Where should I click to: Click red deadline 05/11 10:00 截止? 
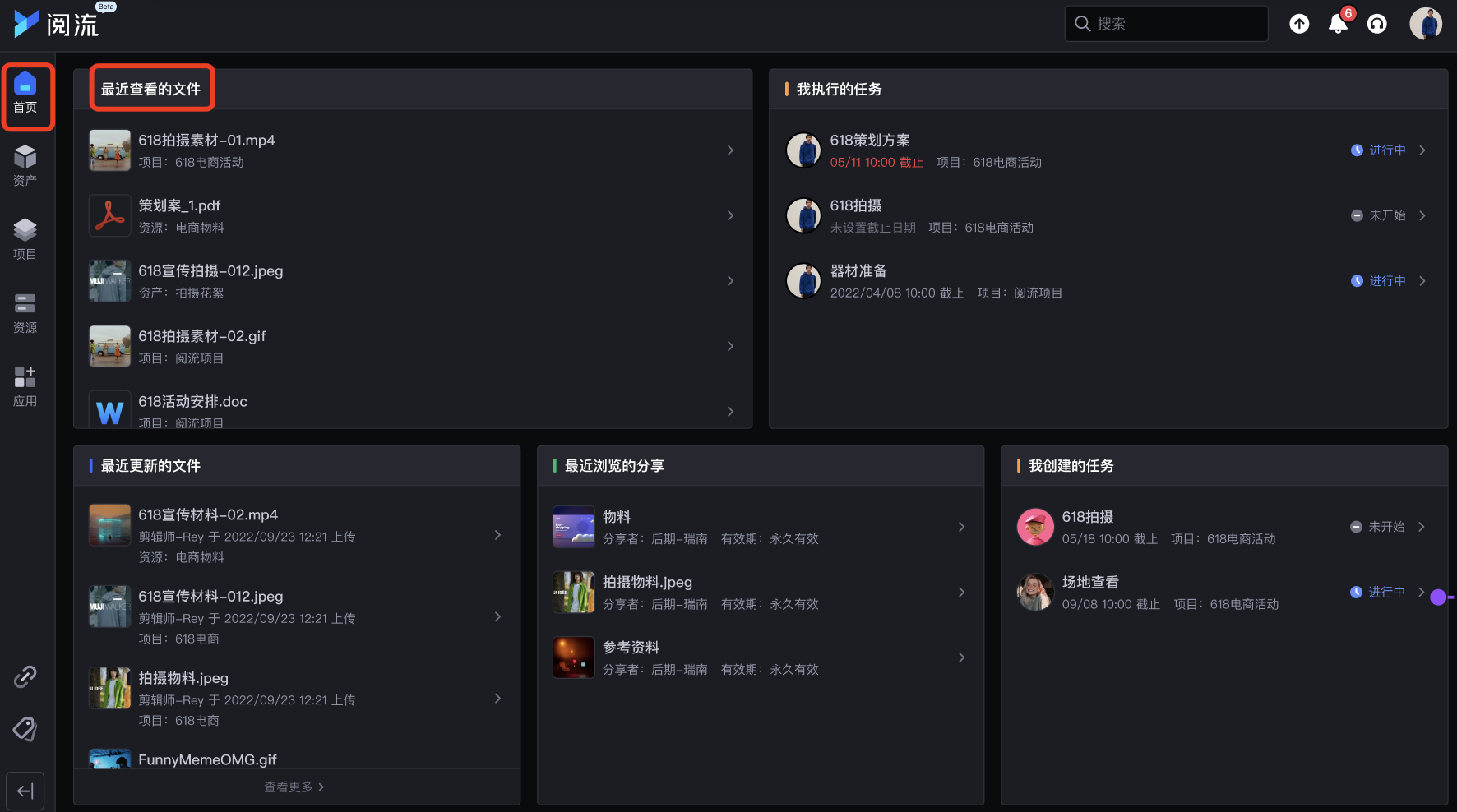tap(877, 163)
